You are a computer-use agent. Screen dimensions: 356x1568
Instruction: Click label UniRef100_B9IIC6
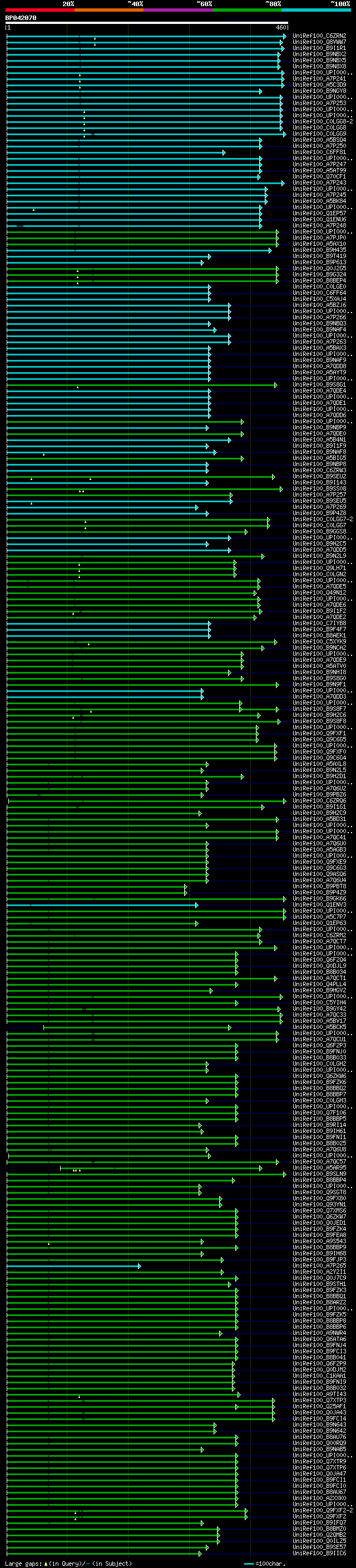coord(319,1554)
